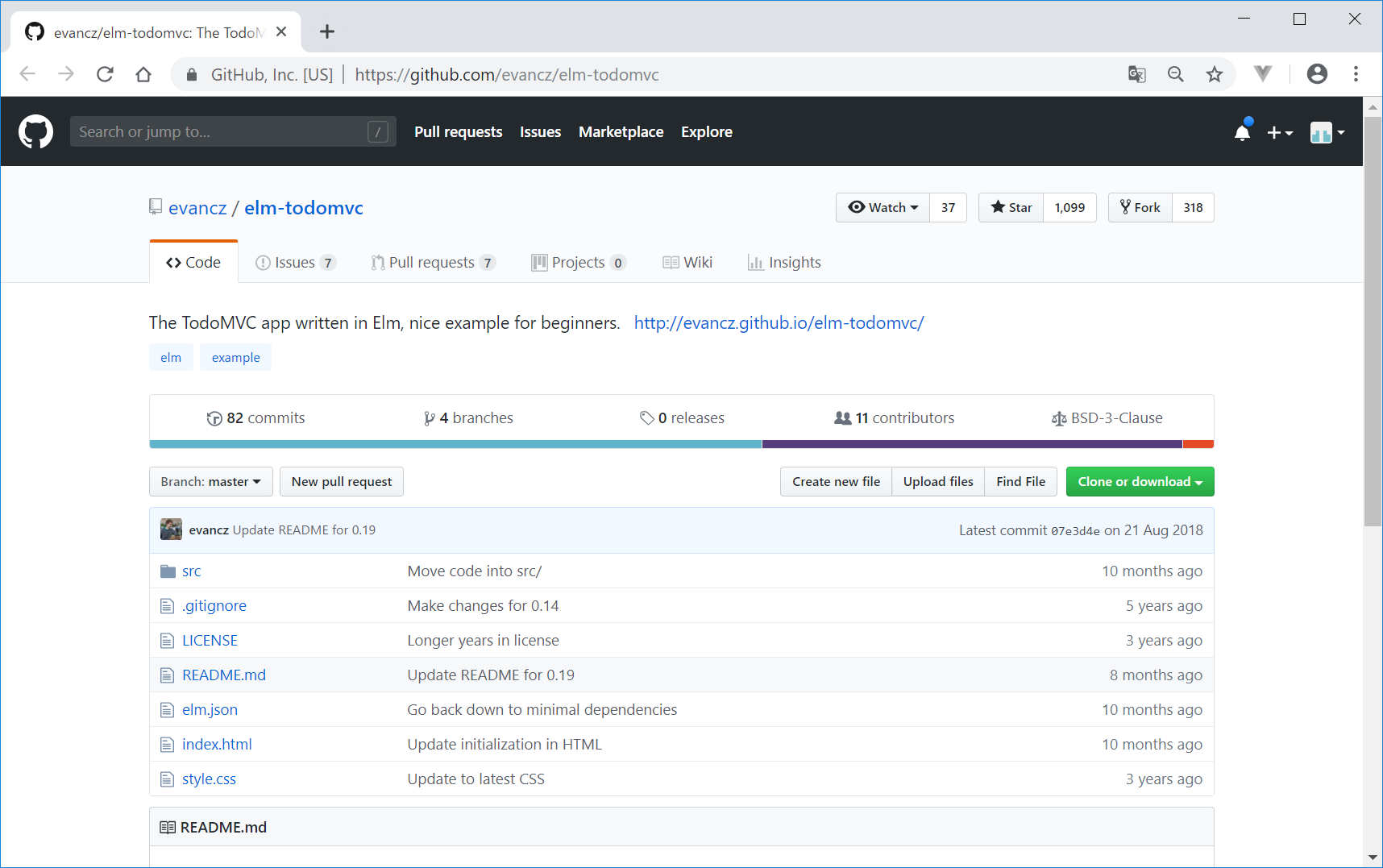Open the Insights tab
The width and height of the screenshot is (1383, 868).
tap(784, 263)
